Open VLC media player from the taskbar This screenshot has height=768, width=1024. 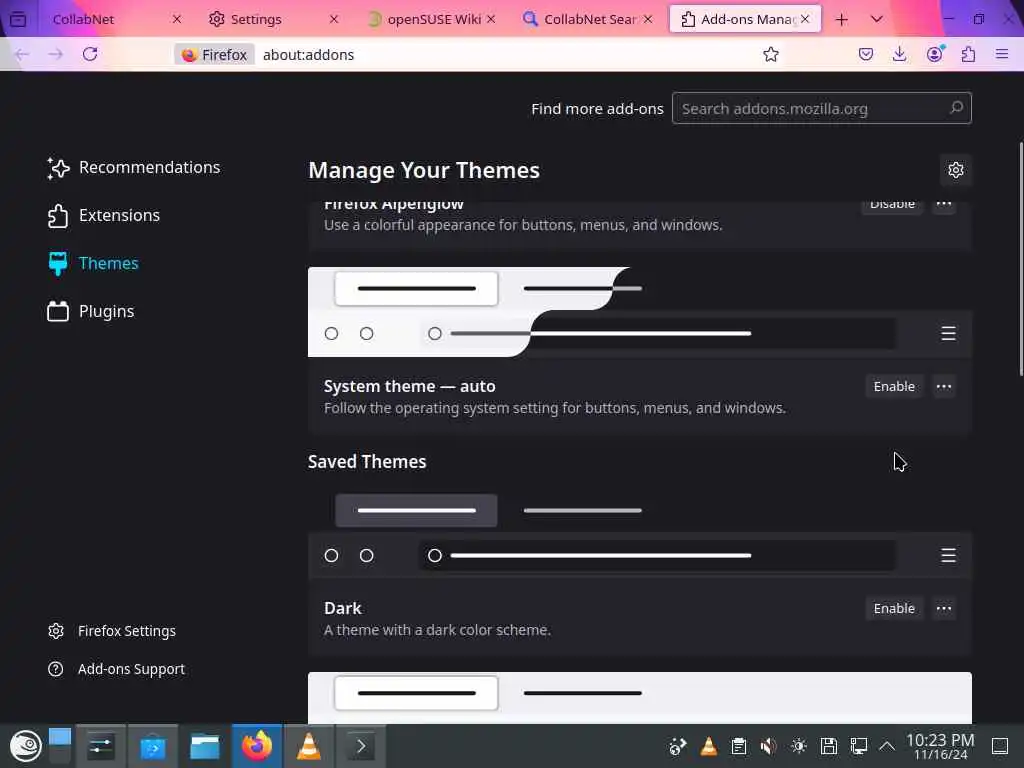[309, 746]
